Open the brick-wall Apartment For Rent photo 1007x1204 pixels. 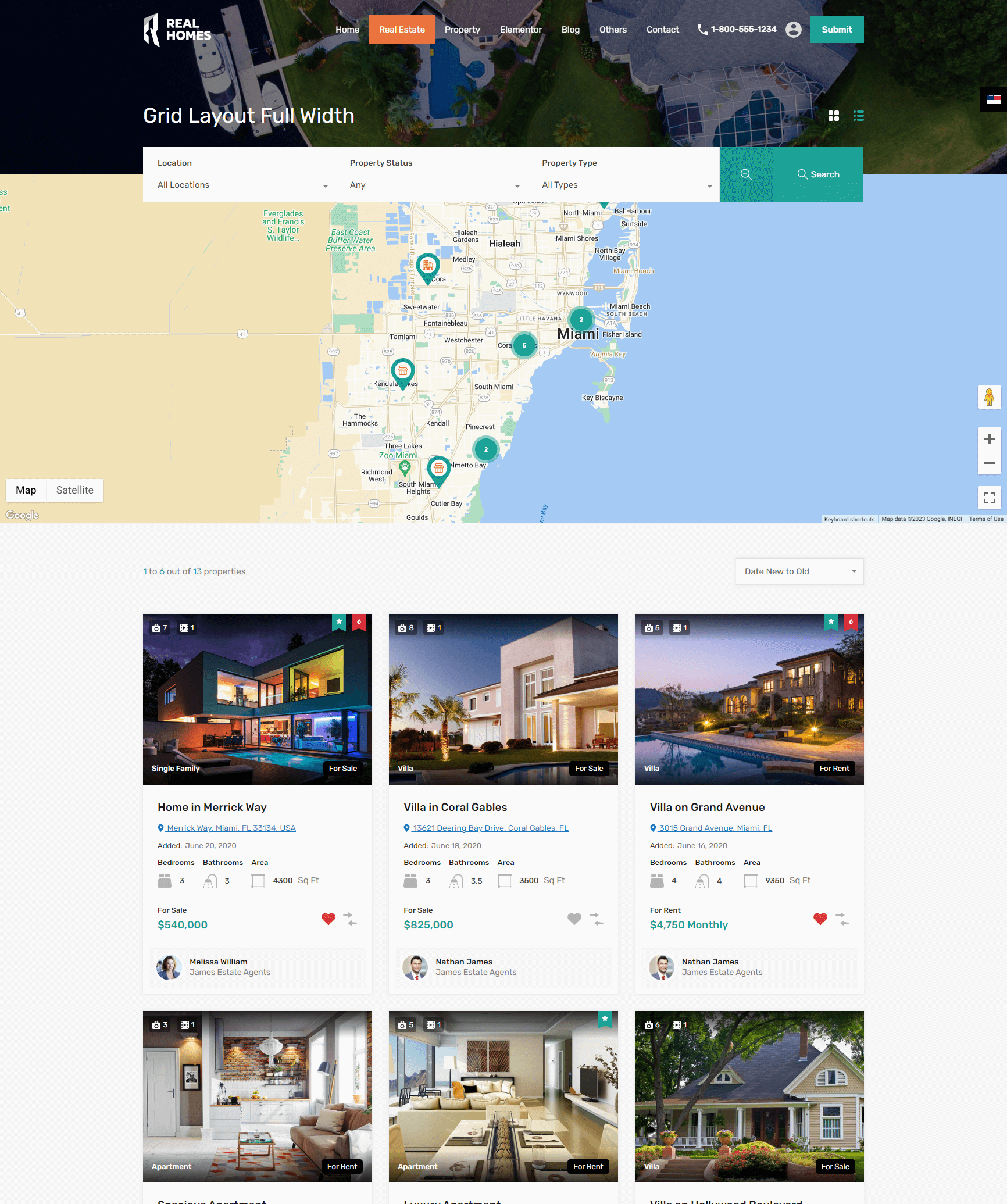coord(257,1096)
